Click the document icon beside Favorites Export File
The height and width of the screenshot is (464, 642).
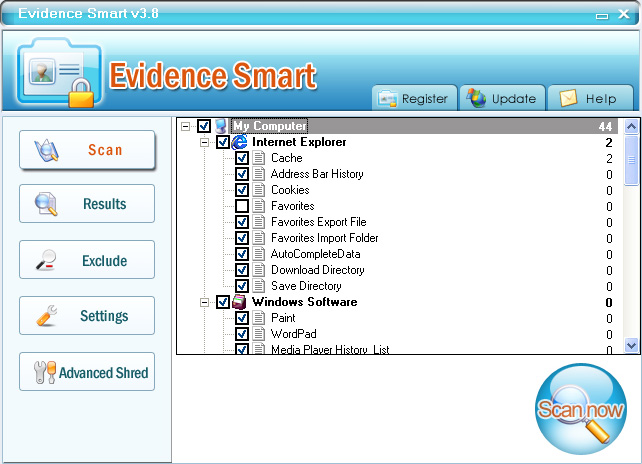pyautogui.click(x=258, y=222)
